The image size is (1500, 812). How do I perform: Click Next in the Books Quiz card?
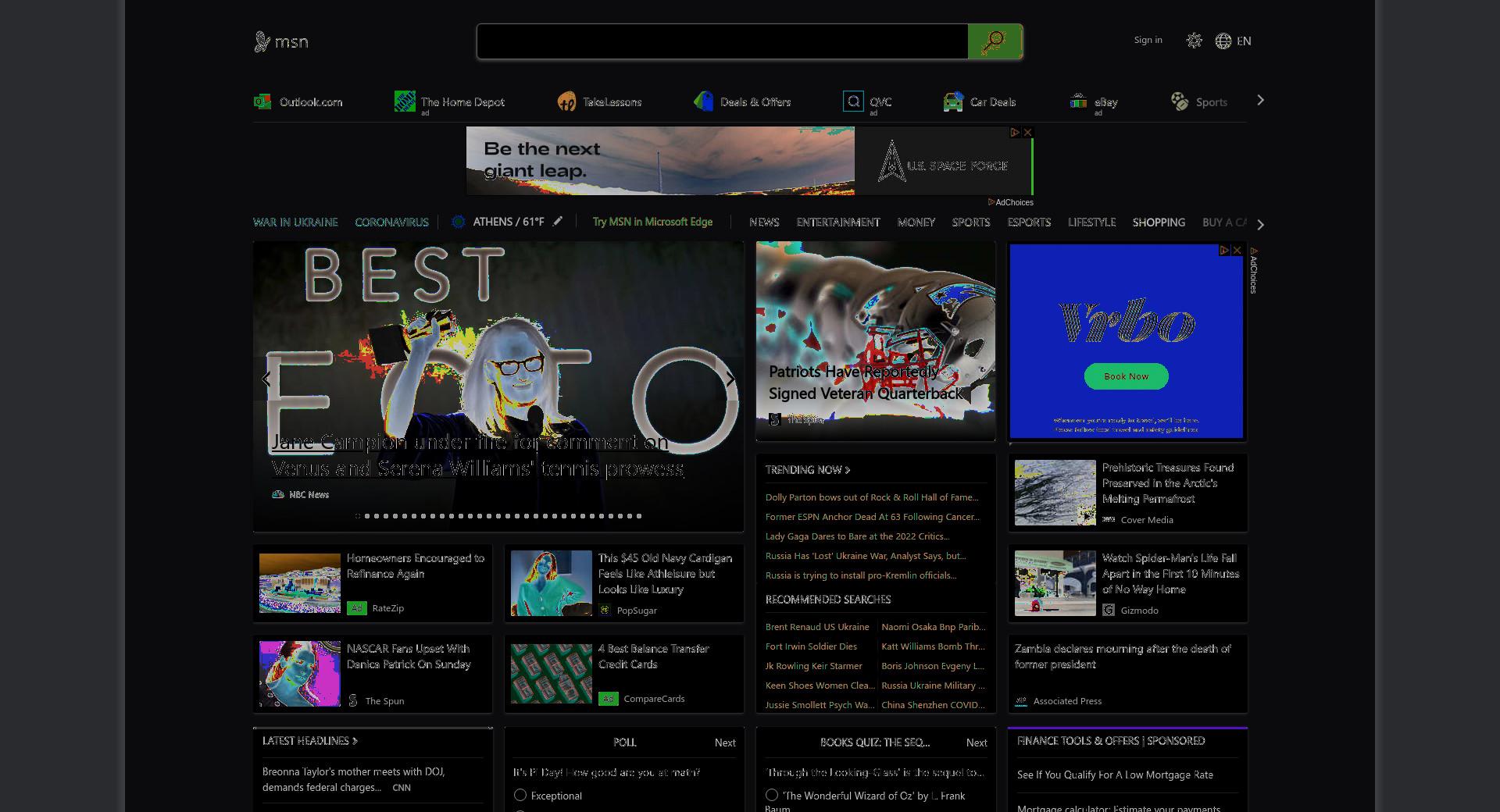coord(977,743)
